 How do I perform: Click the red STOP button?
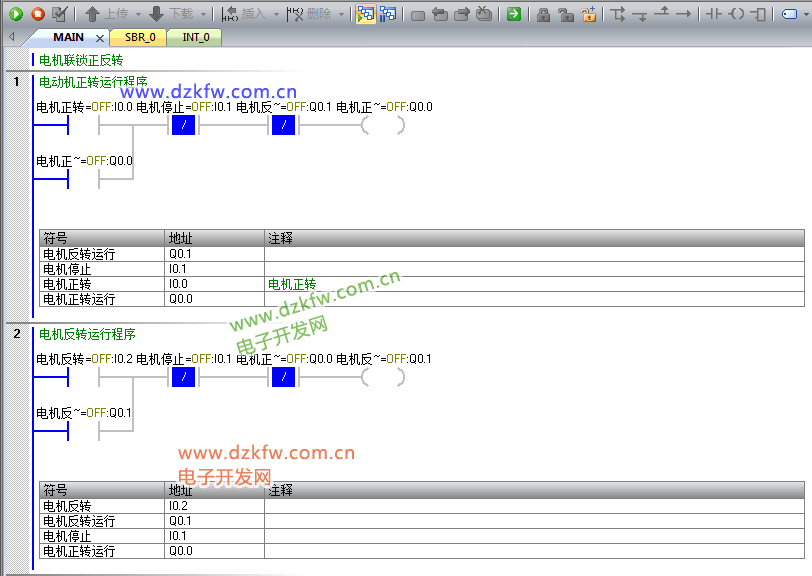38,14
